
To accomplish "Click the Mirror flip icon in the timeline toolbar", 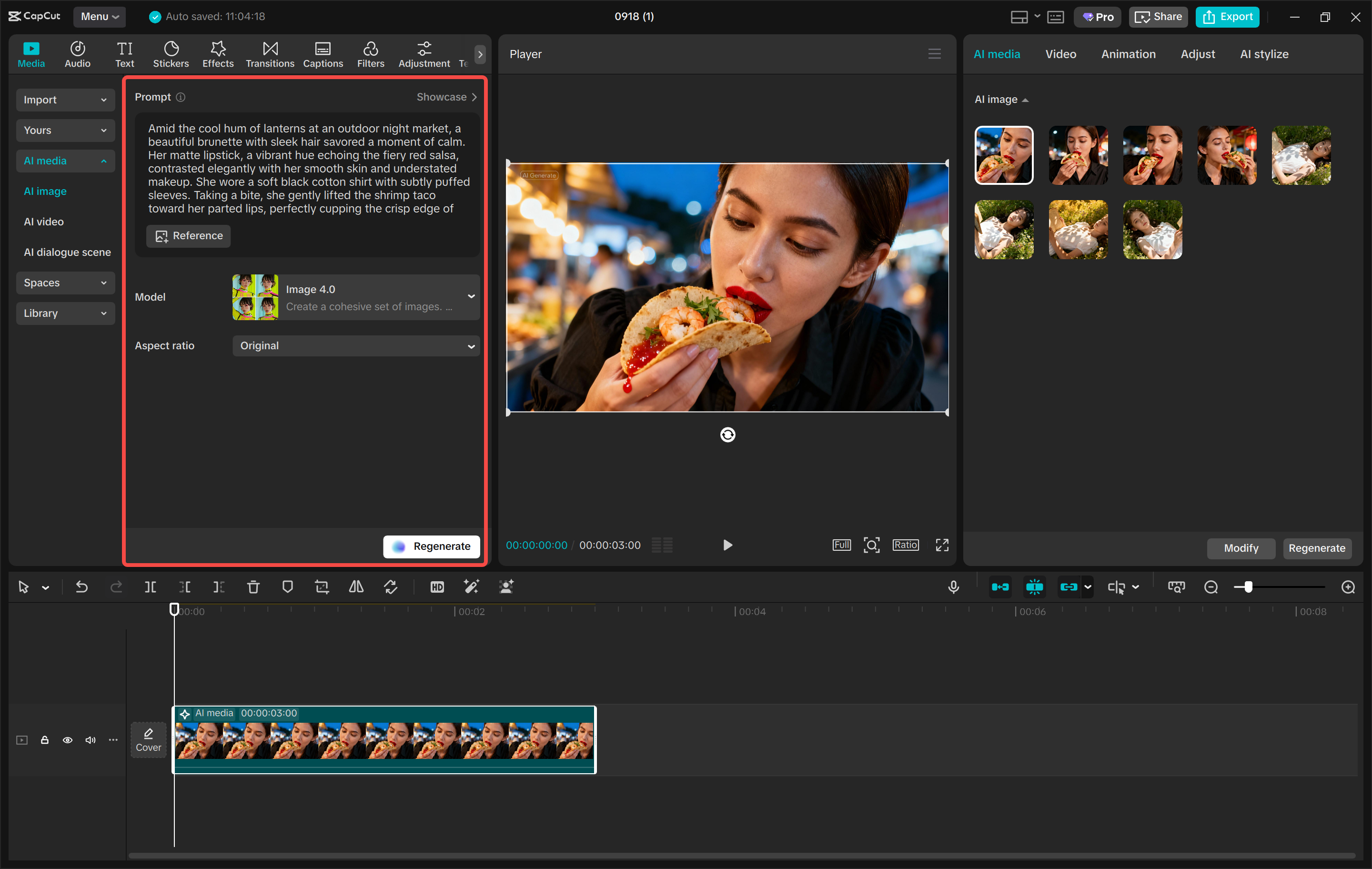I will pyautogui.click(x=355, y=587).
